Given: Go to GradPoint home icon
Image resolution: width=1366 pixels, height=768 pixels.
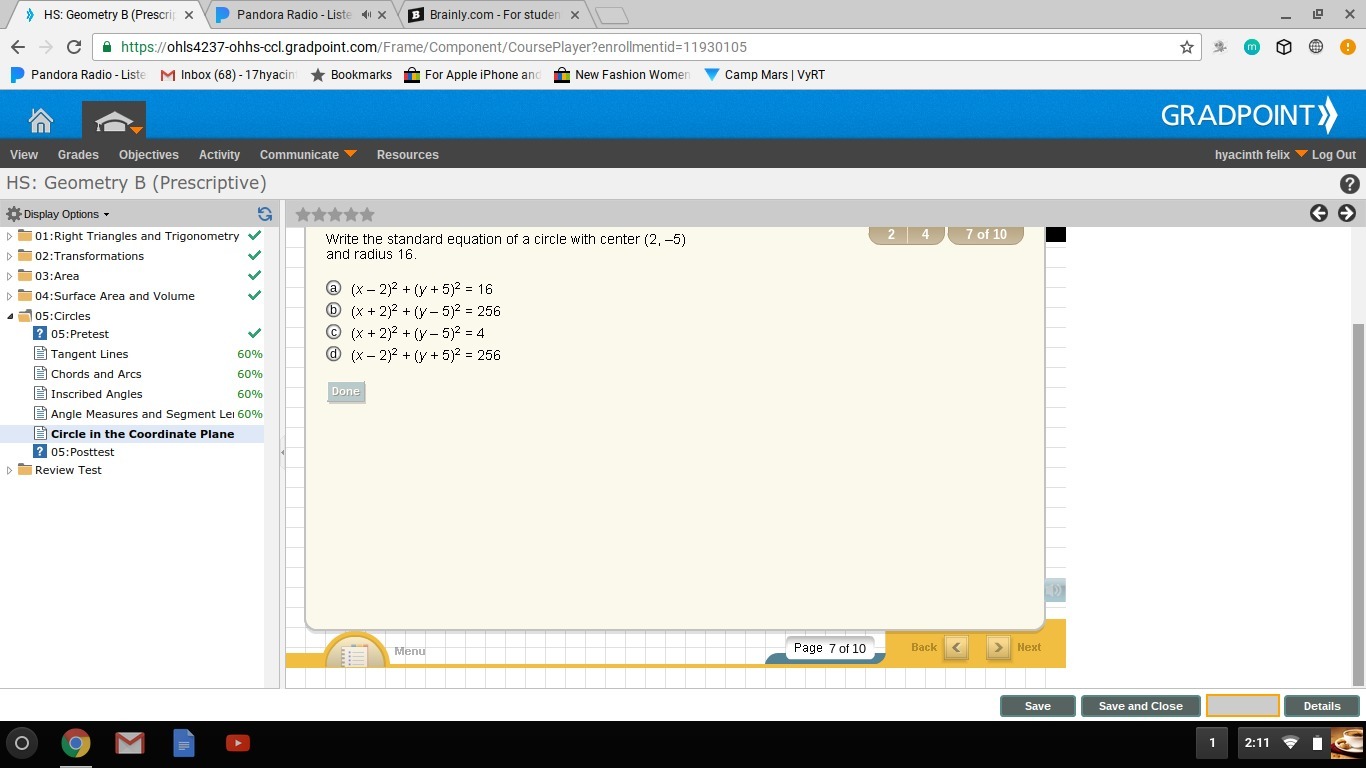Looking at the screenshot, I should (x=41, y=120).
